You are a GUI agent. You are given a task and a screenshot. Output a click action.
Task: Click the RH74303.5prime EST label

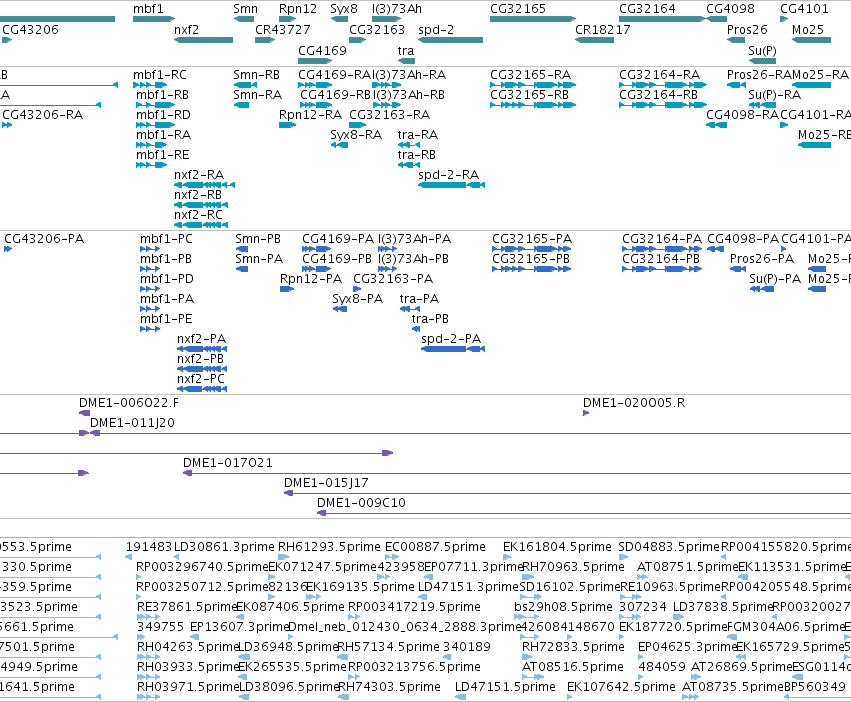[x=389, y=687]
